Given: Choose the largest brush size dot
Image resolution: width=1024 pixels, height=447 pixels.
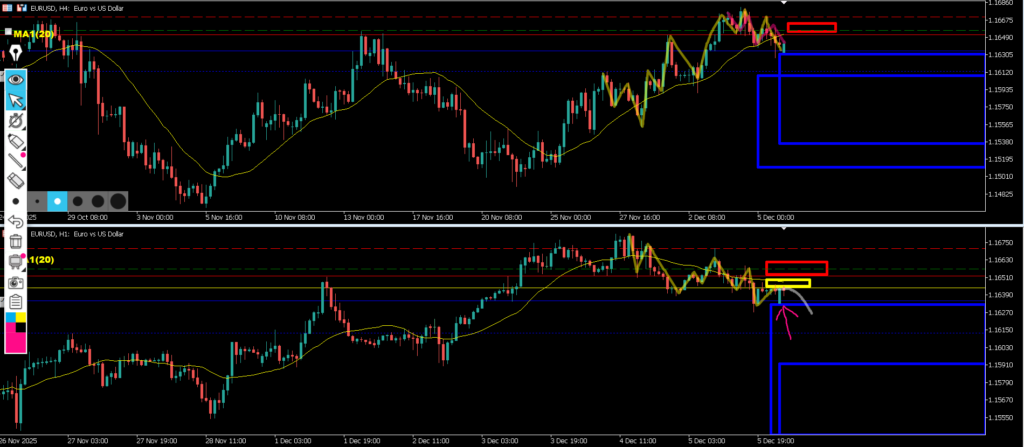Looking at the screenshot, I should (x=117, y=201).
